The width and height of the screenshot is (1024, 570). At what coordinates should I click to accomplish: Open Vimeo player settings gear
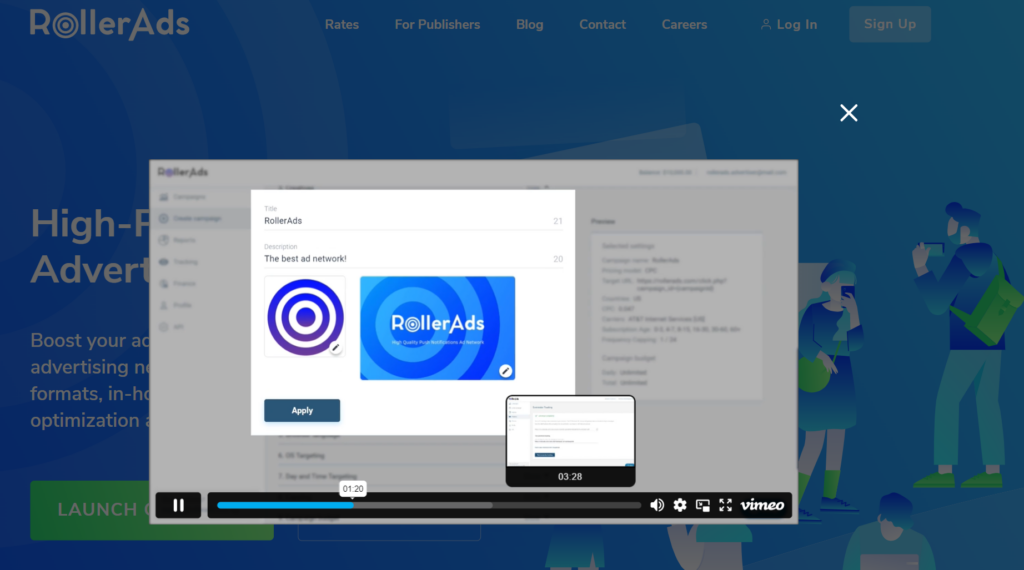tap(680, 505)
